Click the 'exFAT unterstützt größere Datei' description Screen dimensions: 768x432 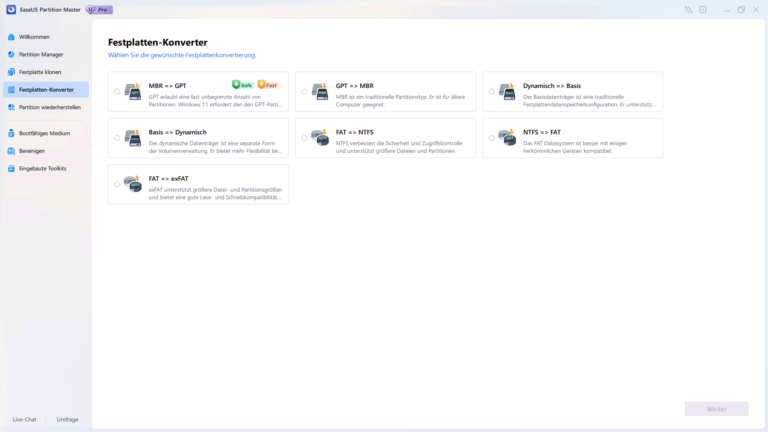coord(215,193)
